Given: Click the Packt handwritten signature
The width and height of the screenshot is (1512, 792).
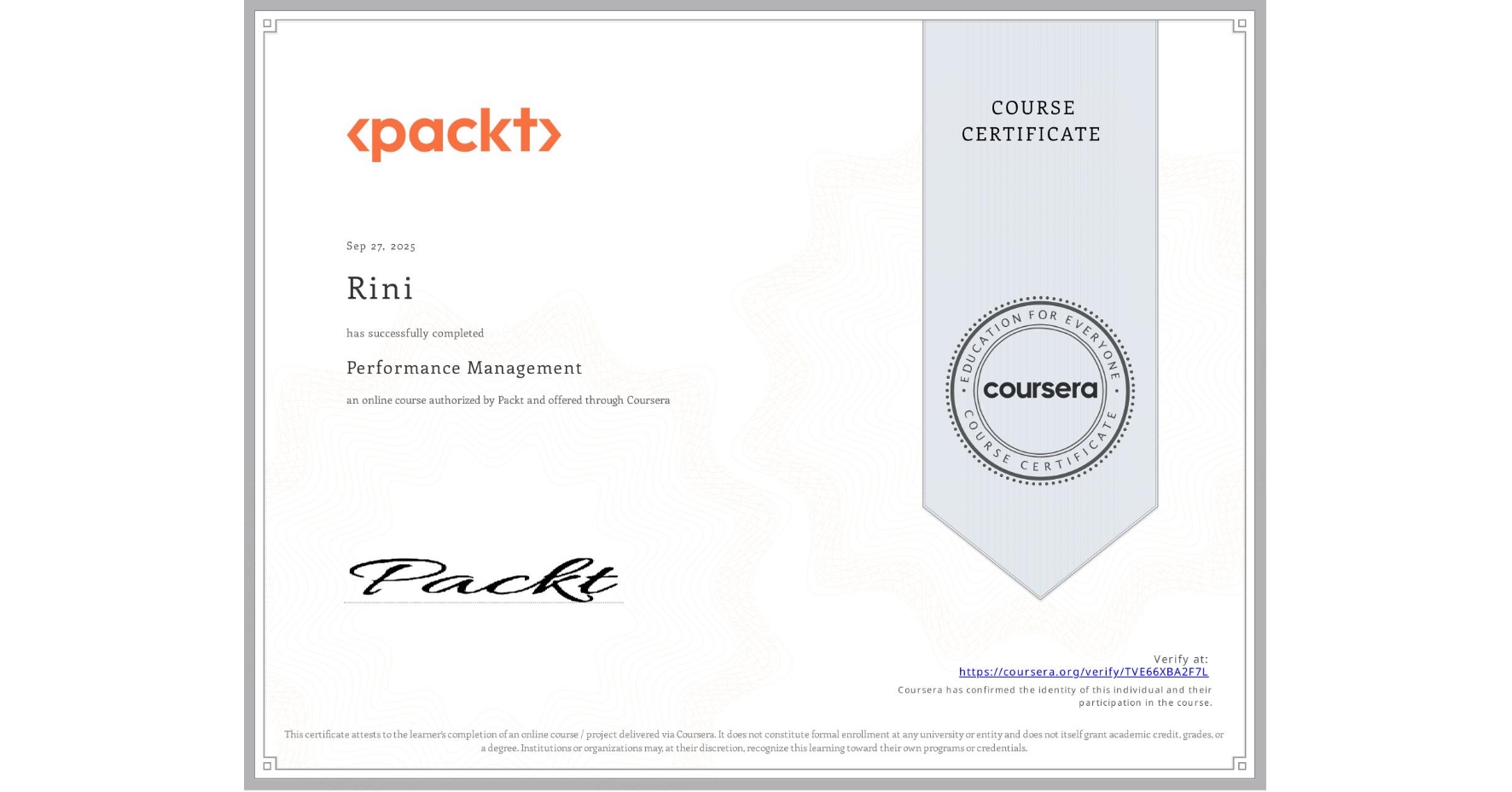Looking at the screenshot, I should click(x=483, y=579).
